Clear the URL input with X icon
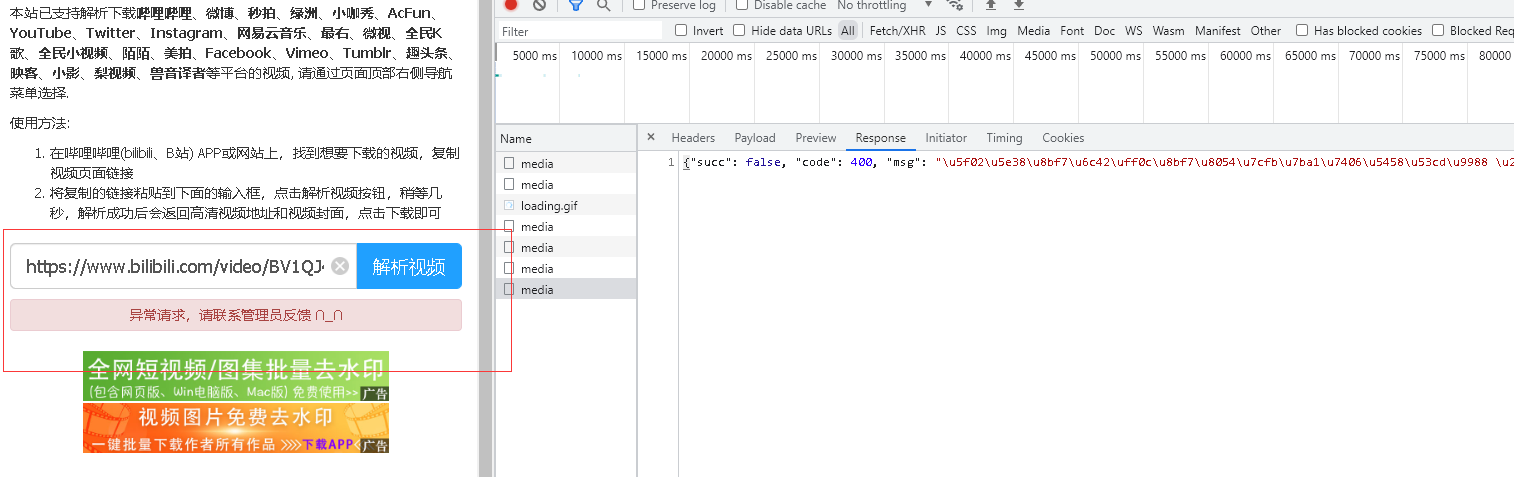This screenshot has height=477, width=1514. click(x=340, y=266)
